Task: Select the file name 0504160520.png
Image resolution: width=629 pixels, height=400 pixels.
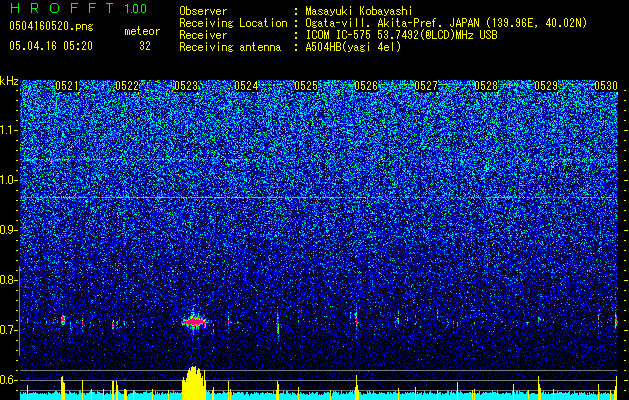Action: tap(51, 26)
